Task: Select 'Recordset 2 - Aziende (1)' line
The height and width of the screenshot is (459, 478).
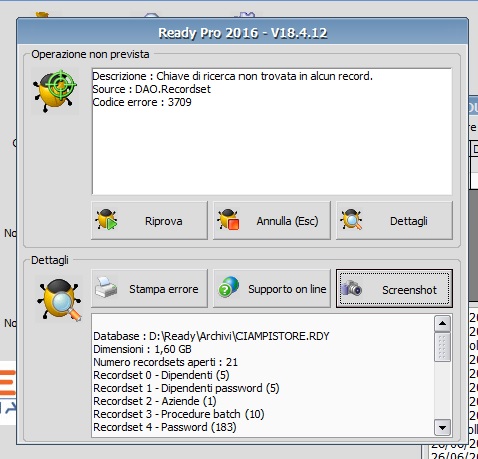Action: 155,401
